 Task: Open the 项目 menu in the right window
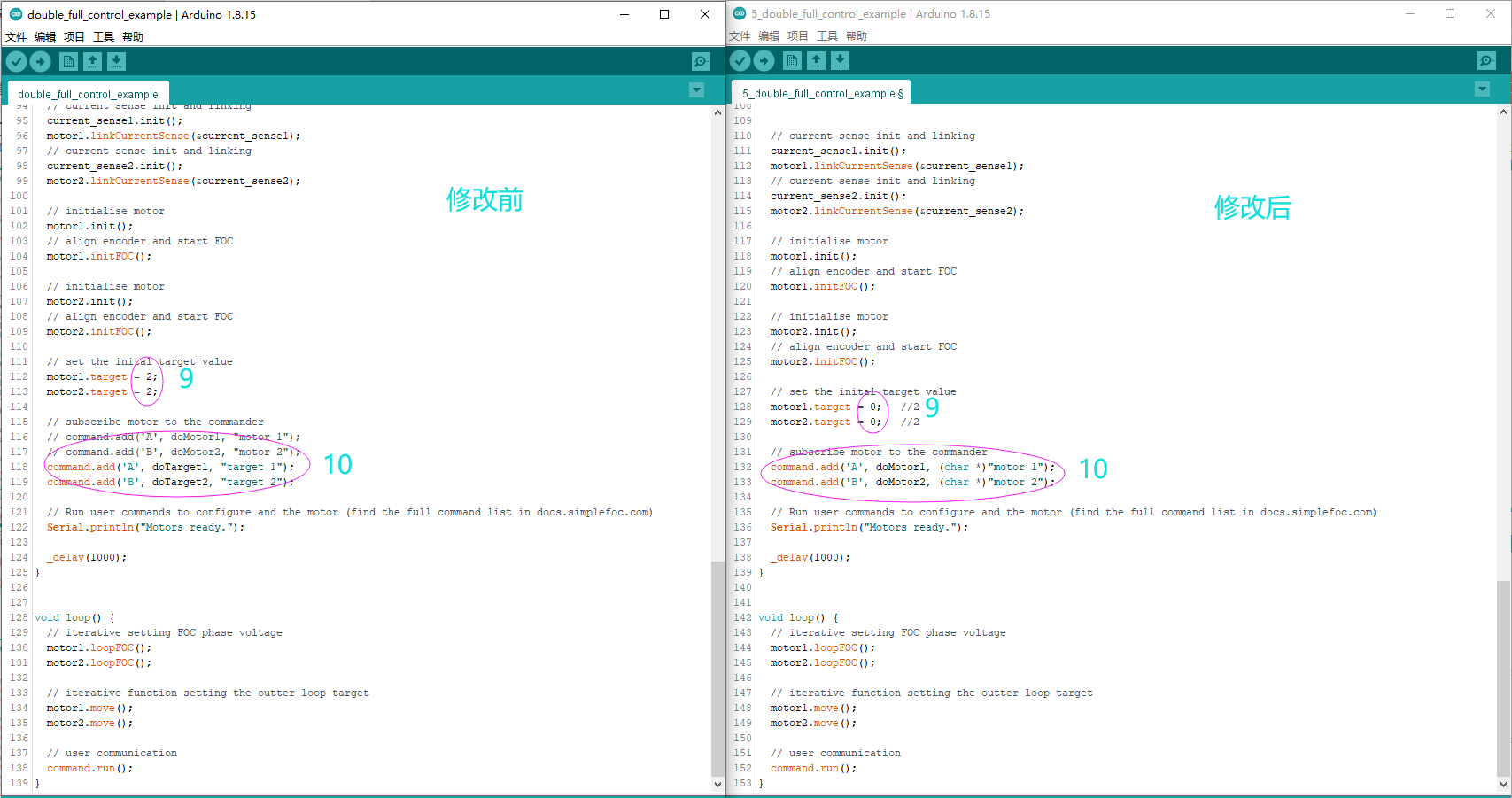pos(796,36)
